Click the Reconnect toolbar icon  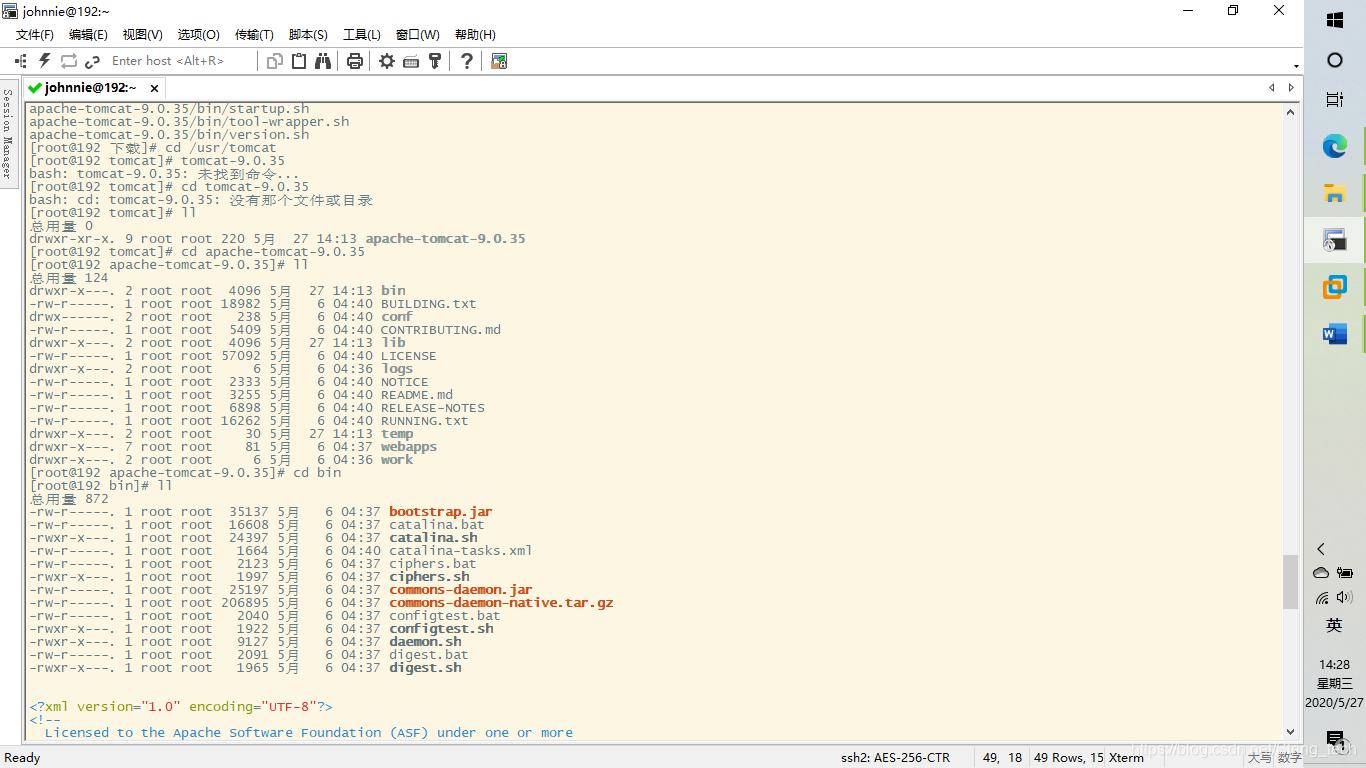click(69, 61)
